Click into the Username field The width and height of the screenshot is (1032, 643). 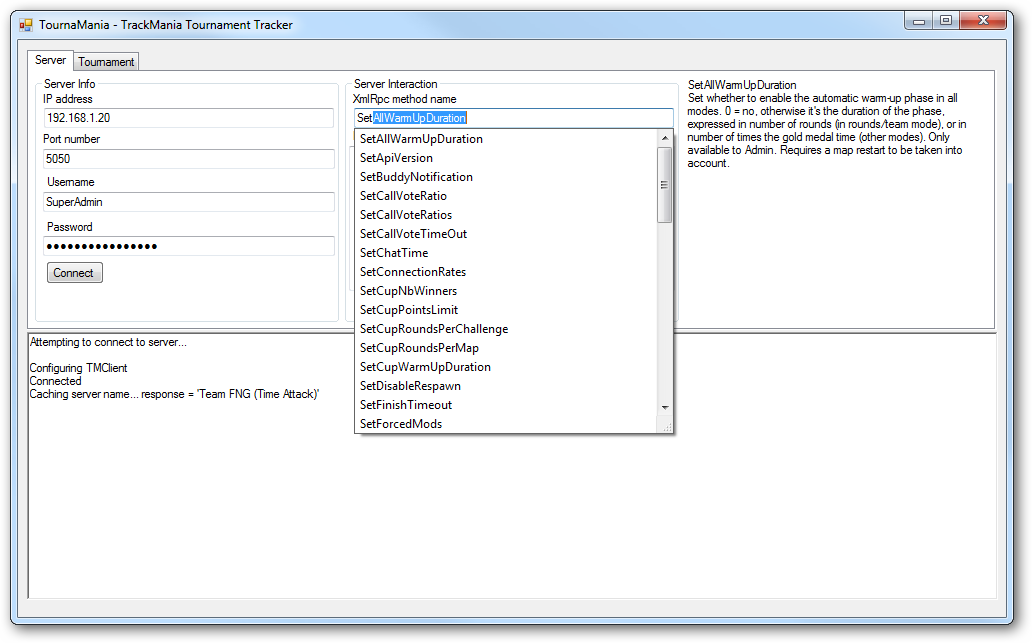pyautogui.click(x=188, y=202)
